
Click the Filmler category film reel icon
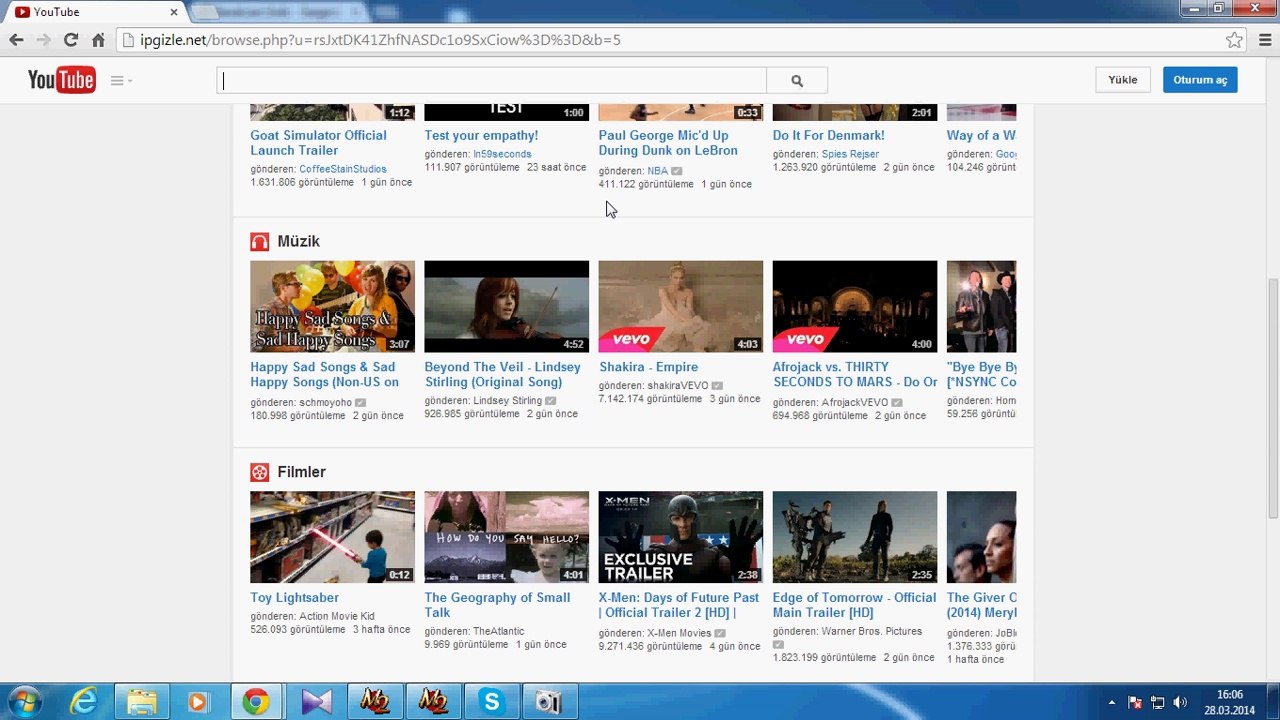click(x=260, y=472)
